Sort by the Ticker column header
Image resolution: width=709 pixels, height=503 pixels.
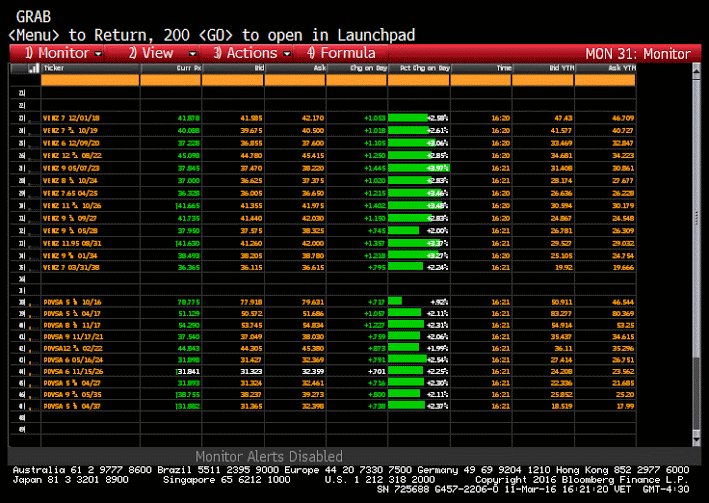click(90, 68)
